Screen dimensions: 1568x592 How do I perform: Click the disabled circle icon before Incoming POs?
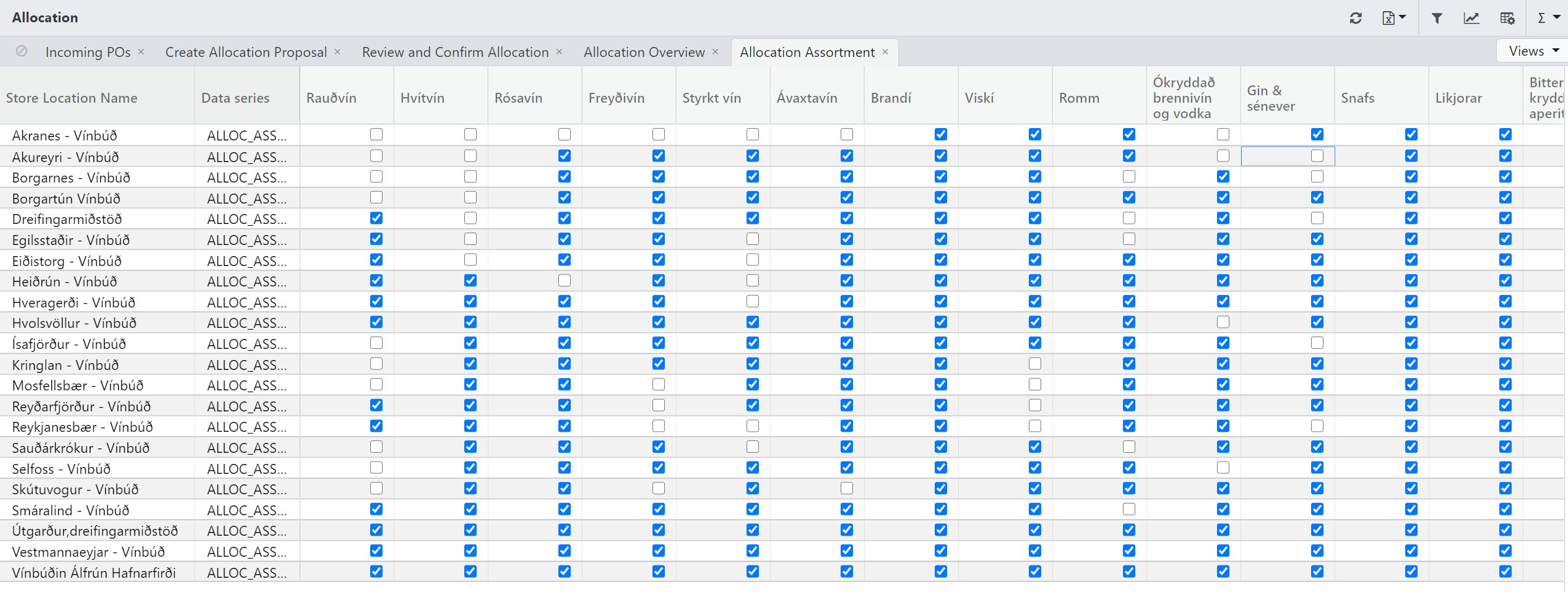[x=22, y=51]
